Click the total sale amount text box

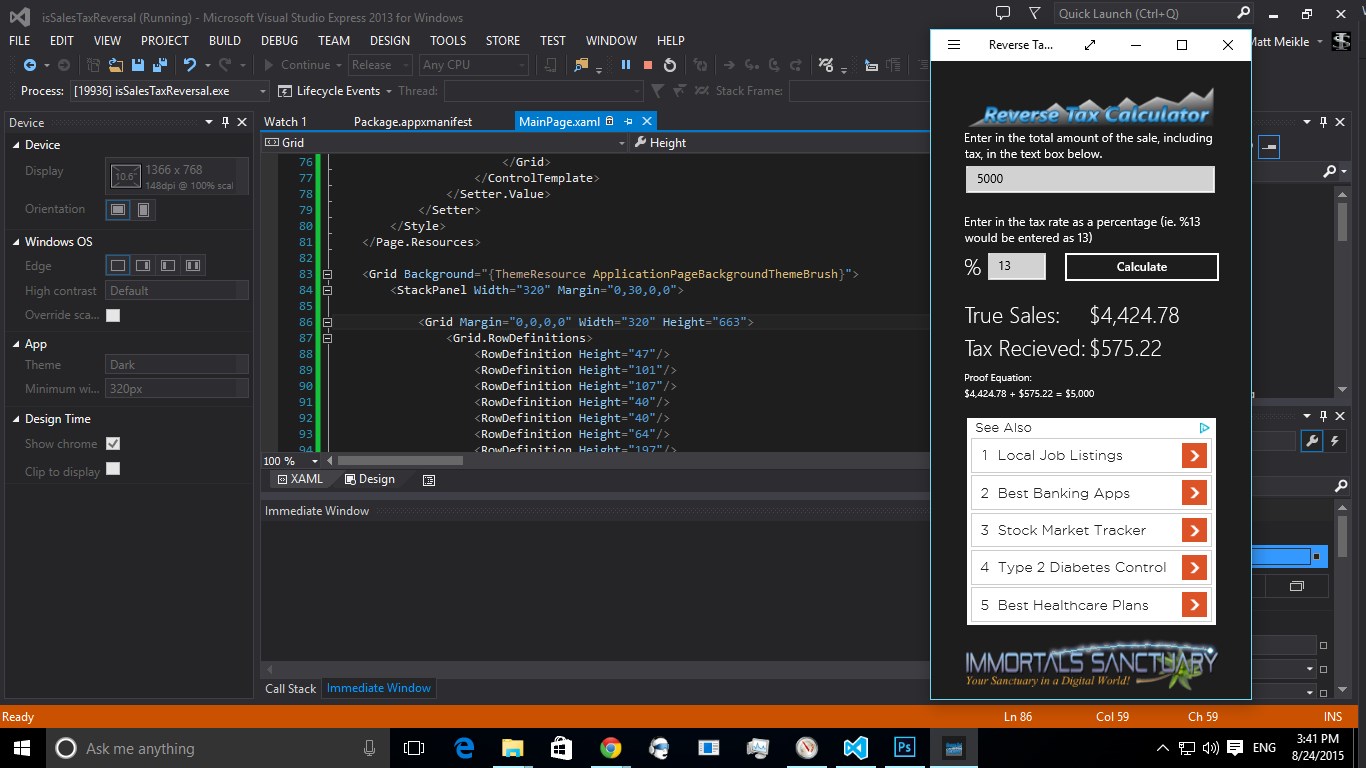(1089, 179)
